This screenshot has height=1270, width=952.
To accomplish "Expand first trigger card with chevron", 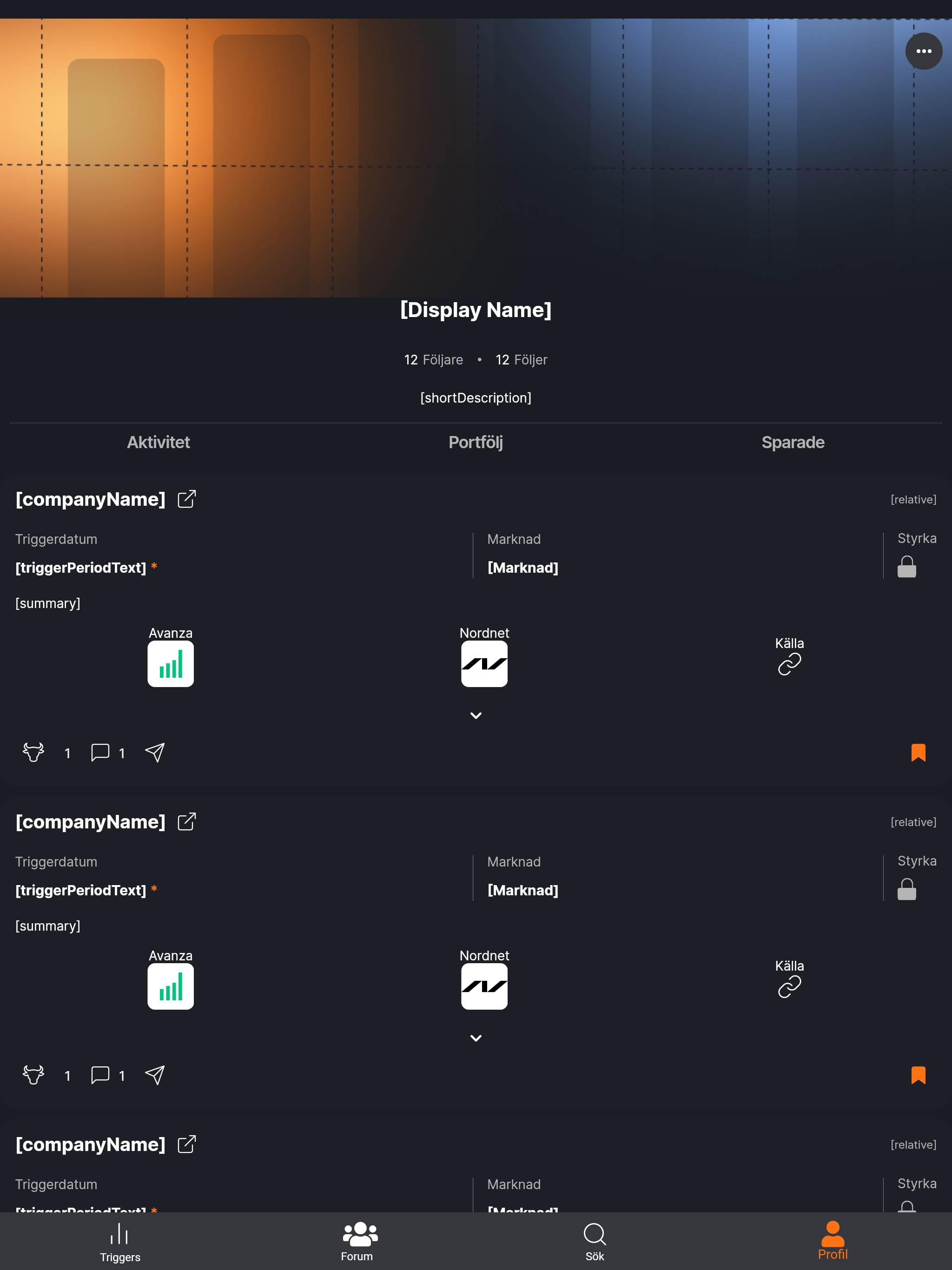I will pos(476,715).
